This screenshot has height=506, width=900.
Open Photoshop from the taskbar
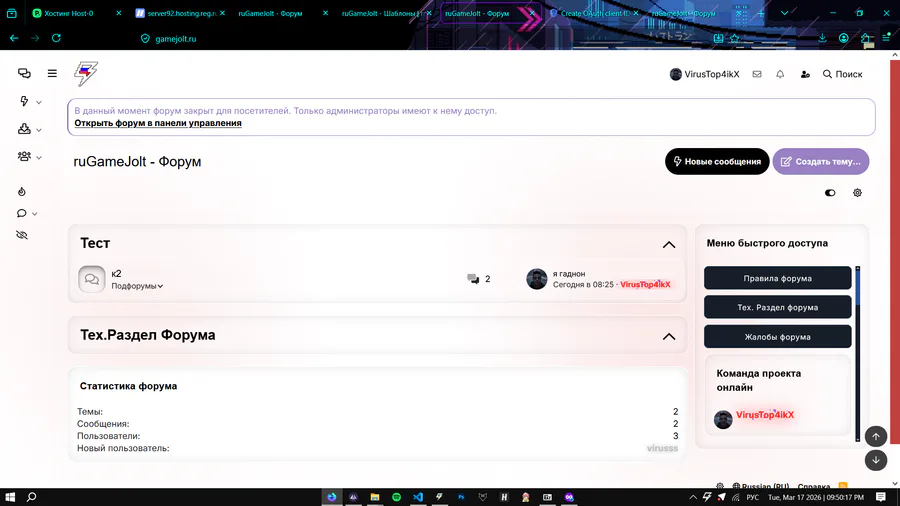[x=461, y=497]
